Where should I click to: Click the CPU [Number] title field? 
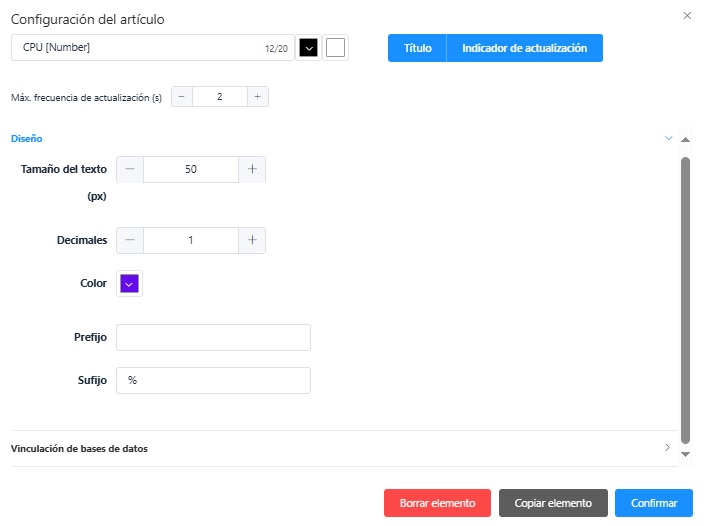pyautogui.click(x=140, y=48)
